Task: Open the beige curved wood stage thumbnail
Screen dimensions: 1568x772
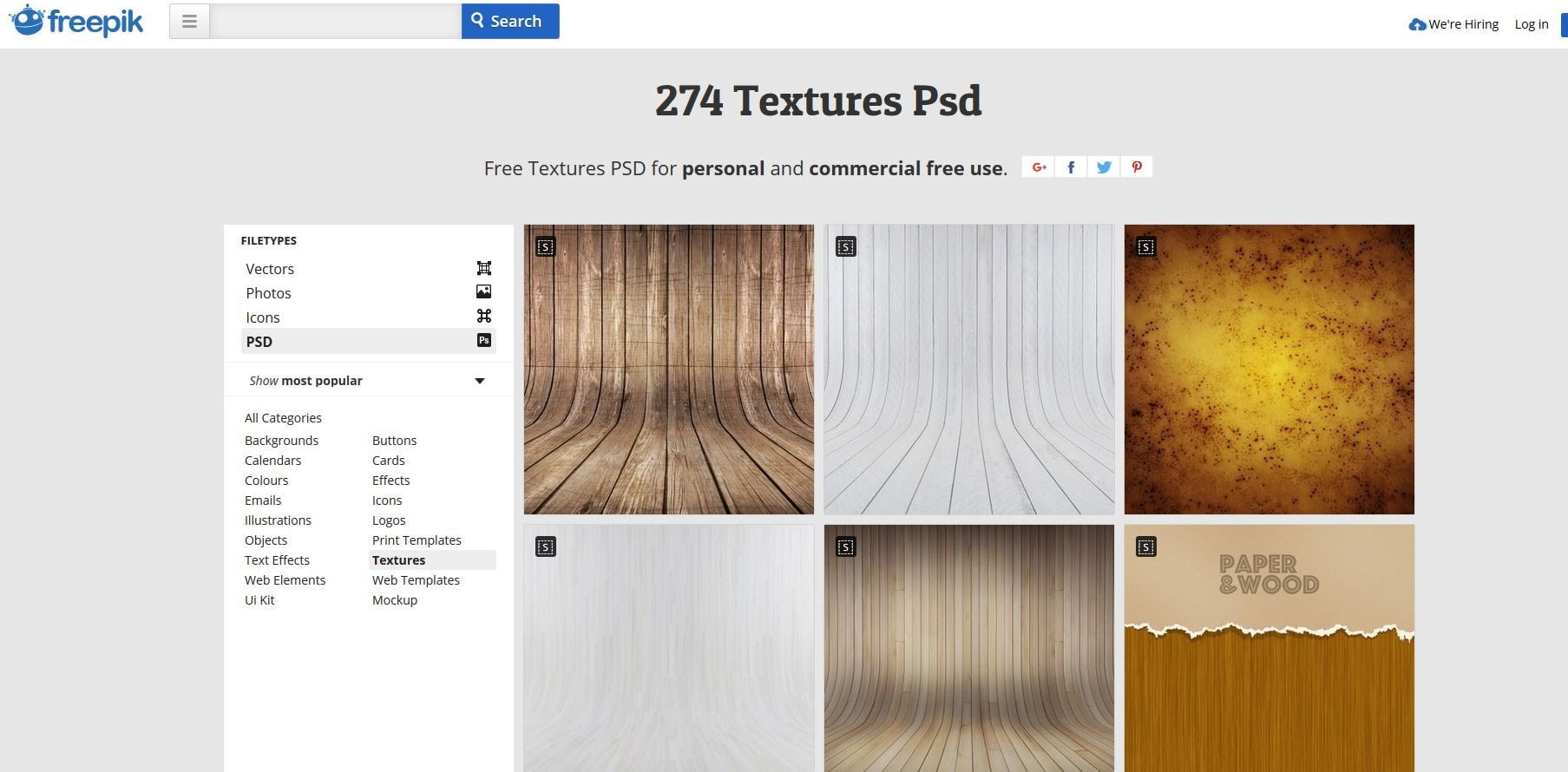Action: pos(969,649)
